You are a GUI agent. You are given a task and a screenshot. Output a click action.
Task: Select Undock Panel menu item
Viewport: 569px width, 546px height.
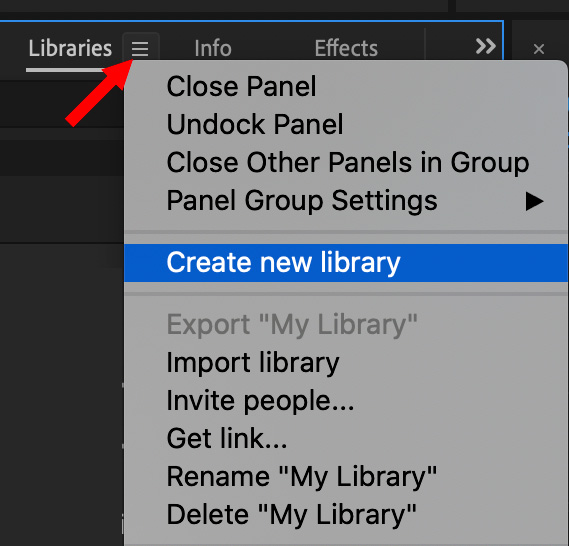(x=346, y=124)
